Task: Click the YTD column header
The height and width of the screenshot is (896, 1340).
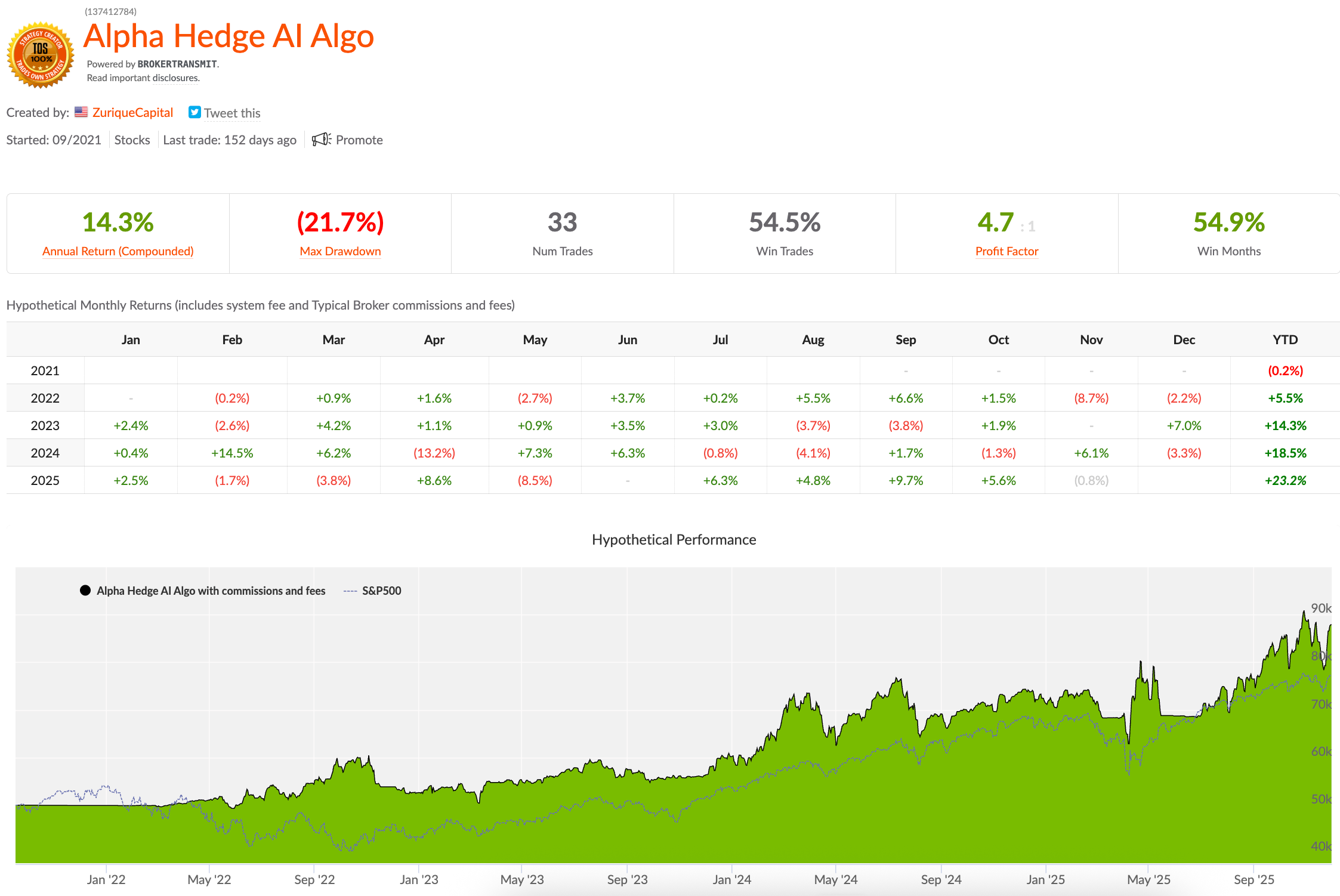Action: click(x=1285, y=339)
